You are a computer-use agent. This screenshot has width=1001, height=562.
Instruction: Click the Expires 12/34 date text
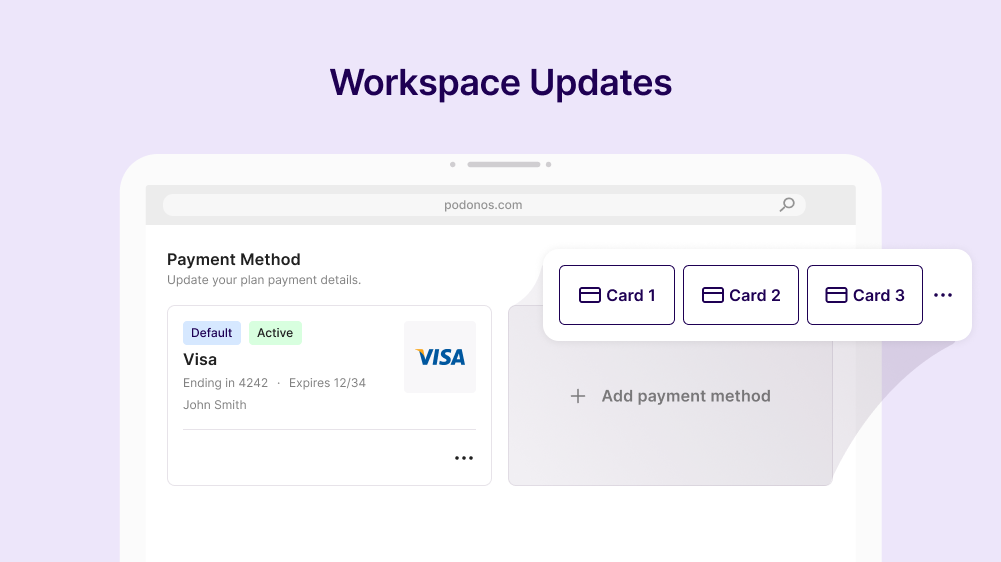(x=327, y=383)
